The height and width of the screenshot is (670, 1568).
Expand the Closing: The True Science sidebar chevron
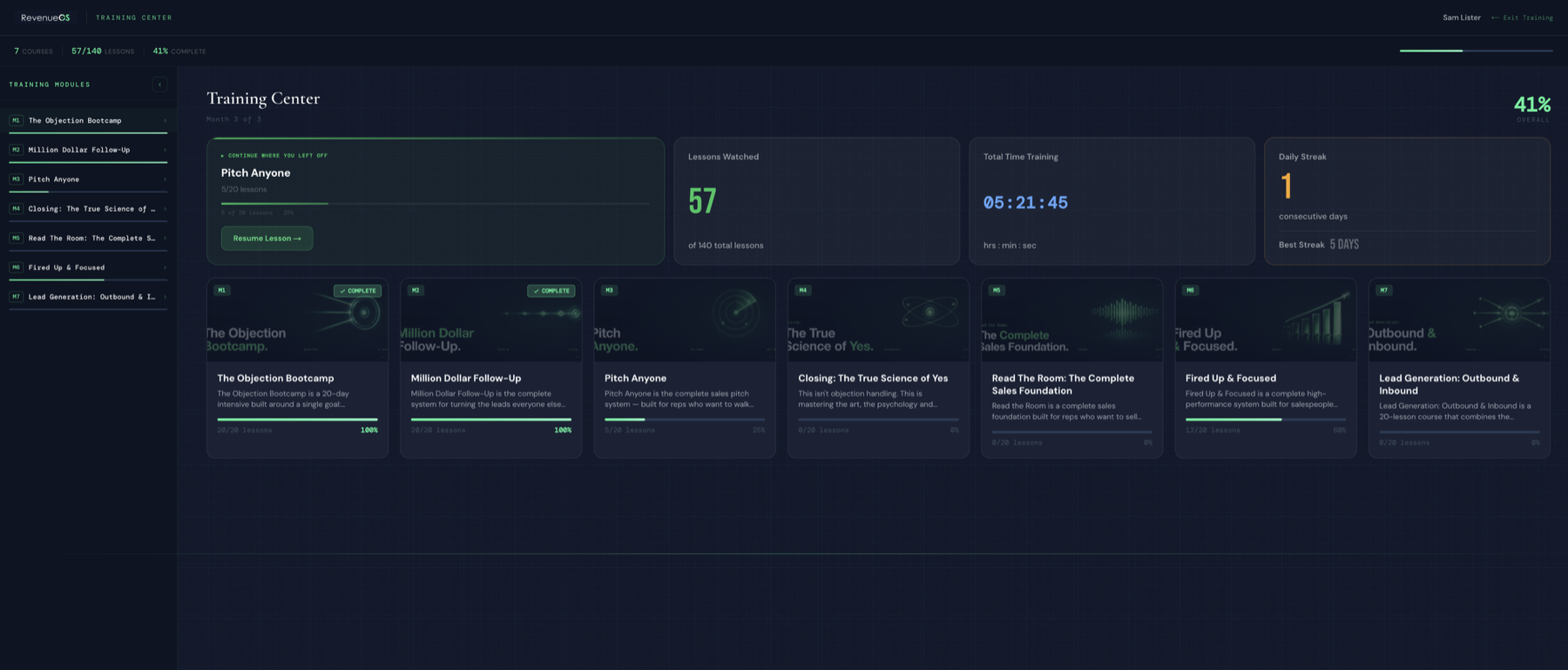pyautogui.click(x=165, y=209)
